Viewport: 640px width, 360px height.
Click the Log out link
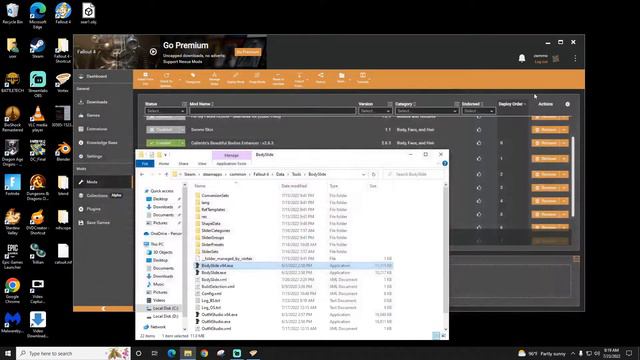tap(540, 62)
